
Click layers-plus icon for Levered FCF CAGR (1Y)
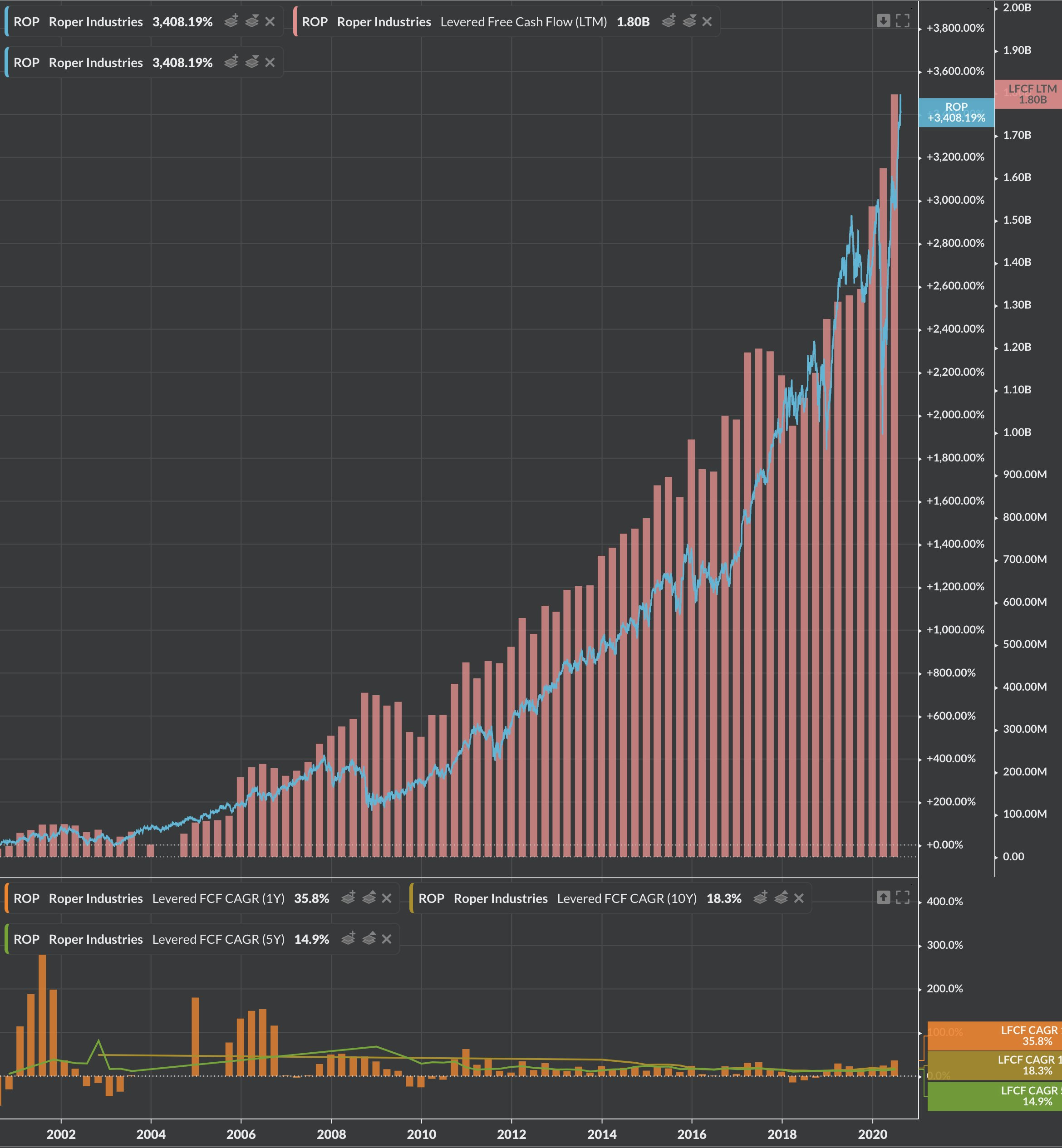348,898
